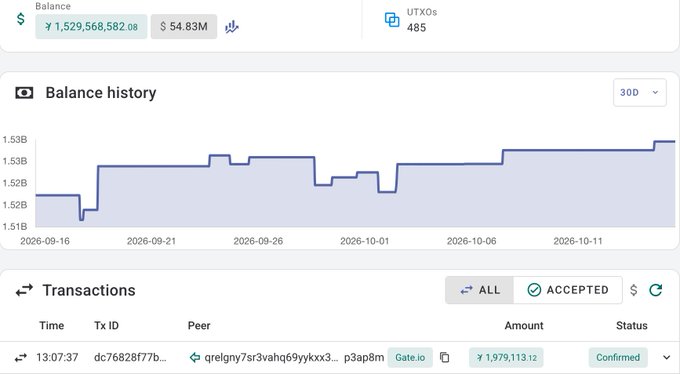
Task: Click the UTXOs count 485
Action: (x=416, y=28)
